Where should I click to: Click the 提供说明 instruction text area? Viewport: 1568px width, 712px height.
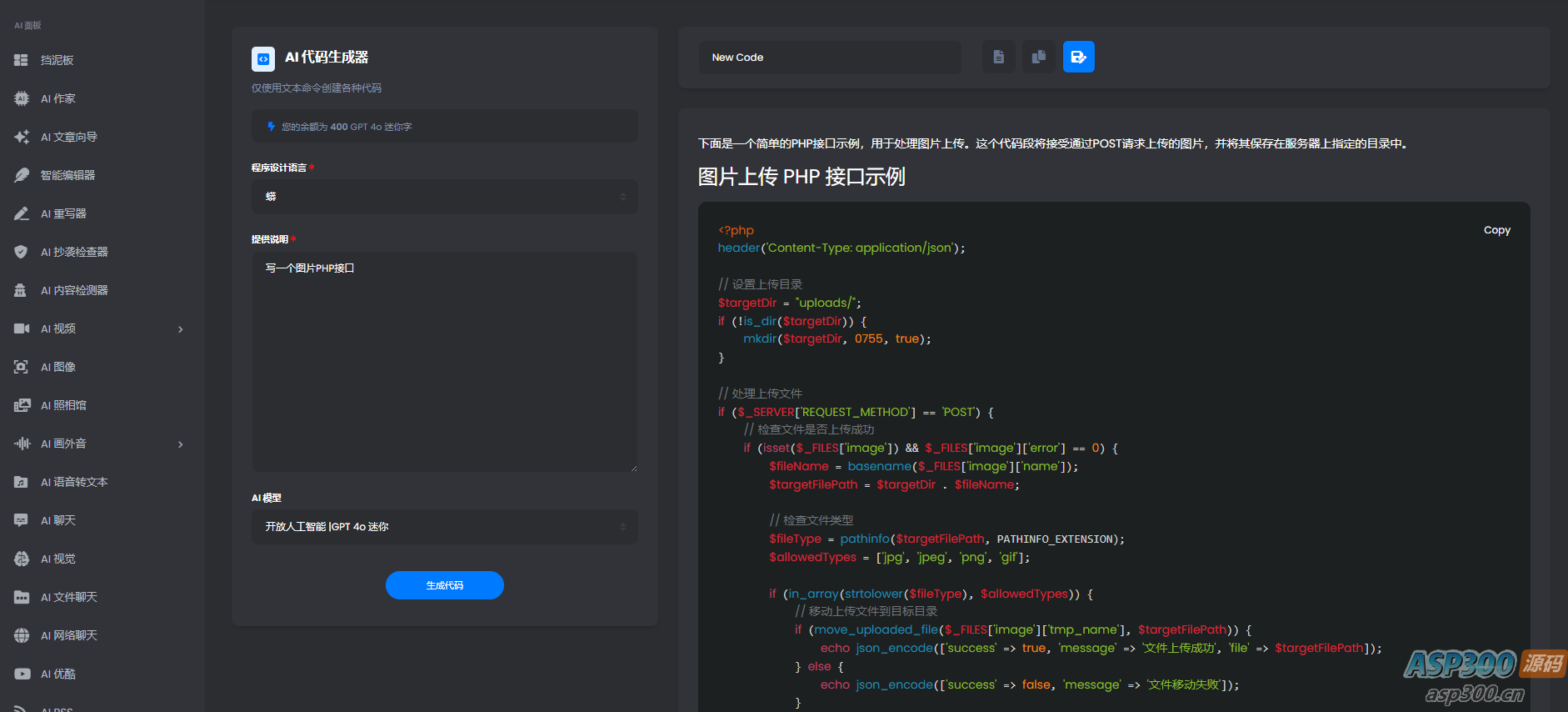point(444,363)
